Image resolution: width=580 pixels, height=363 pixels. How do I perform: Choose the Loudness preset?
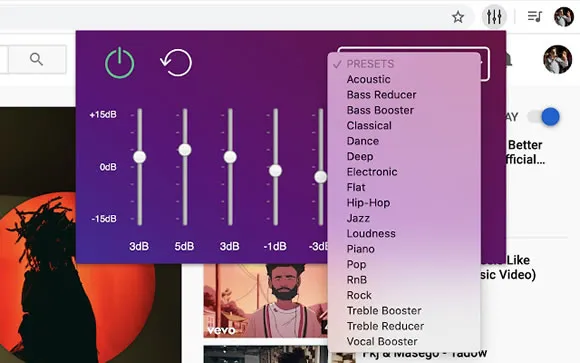click(x=371, y=233)
